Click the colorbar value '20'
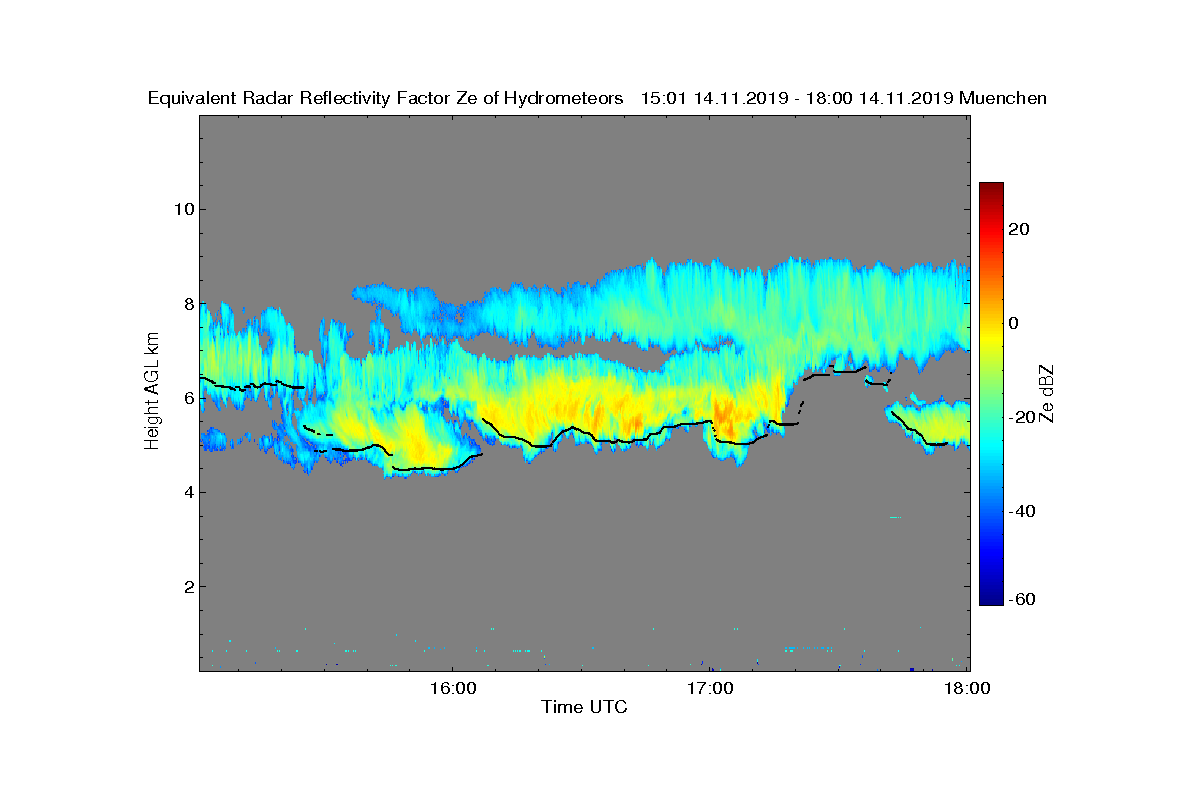Image resolution: width=1200 pixels, height=800 pixels. coord(1020,229)
